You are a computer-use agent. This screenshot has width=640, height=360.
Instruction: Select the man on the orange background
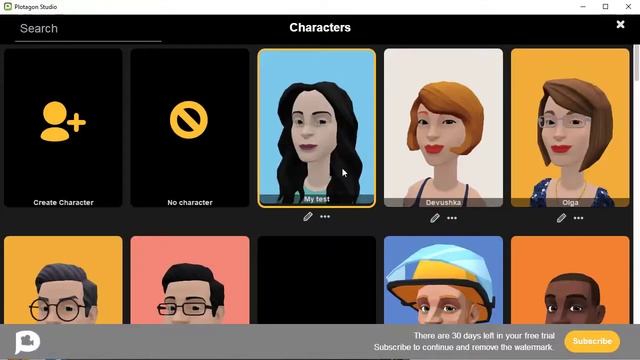tap(570, 280)
